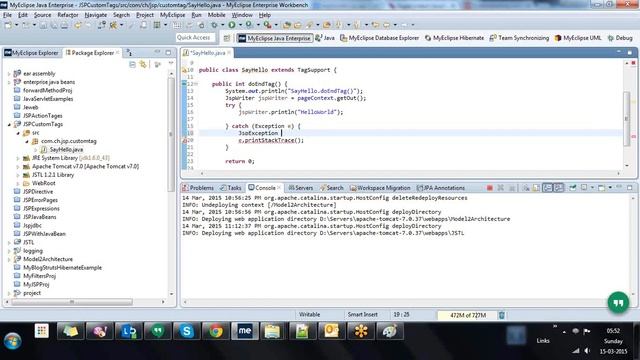Select MyBlogStrutsHibernateExample project
This screenshot has width=640, height=360.
pyautogui.click(x=62, y=268)
